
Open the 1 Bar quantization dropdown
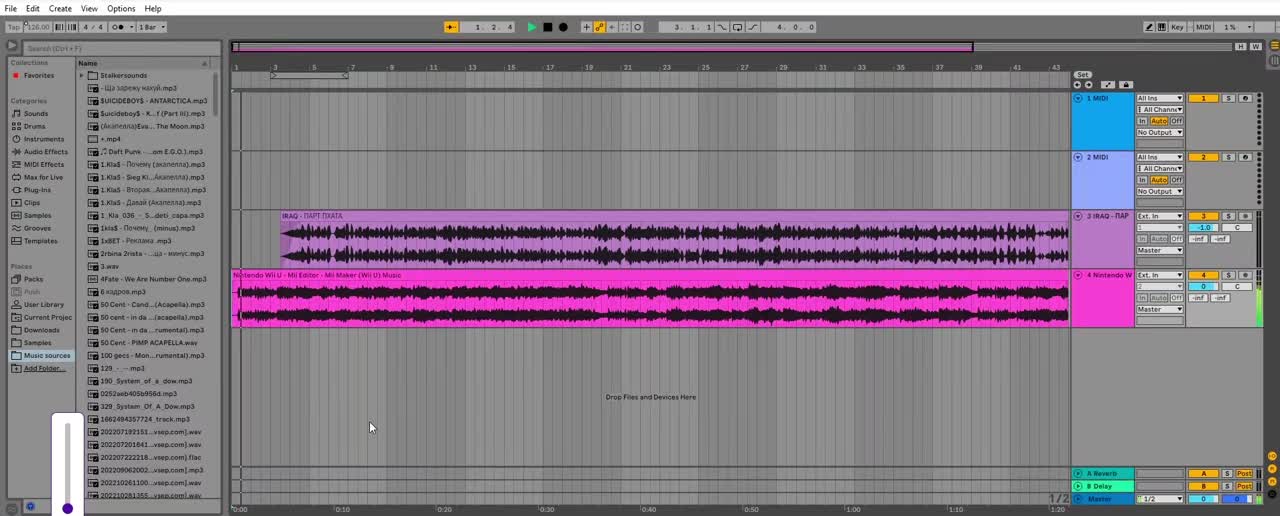click(151, 27)
